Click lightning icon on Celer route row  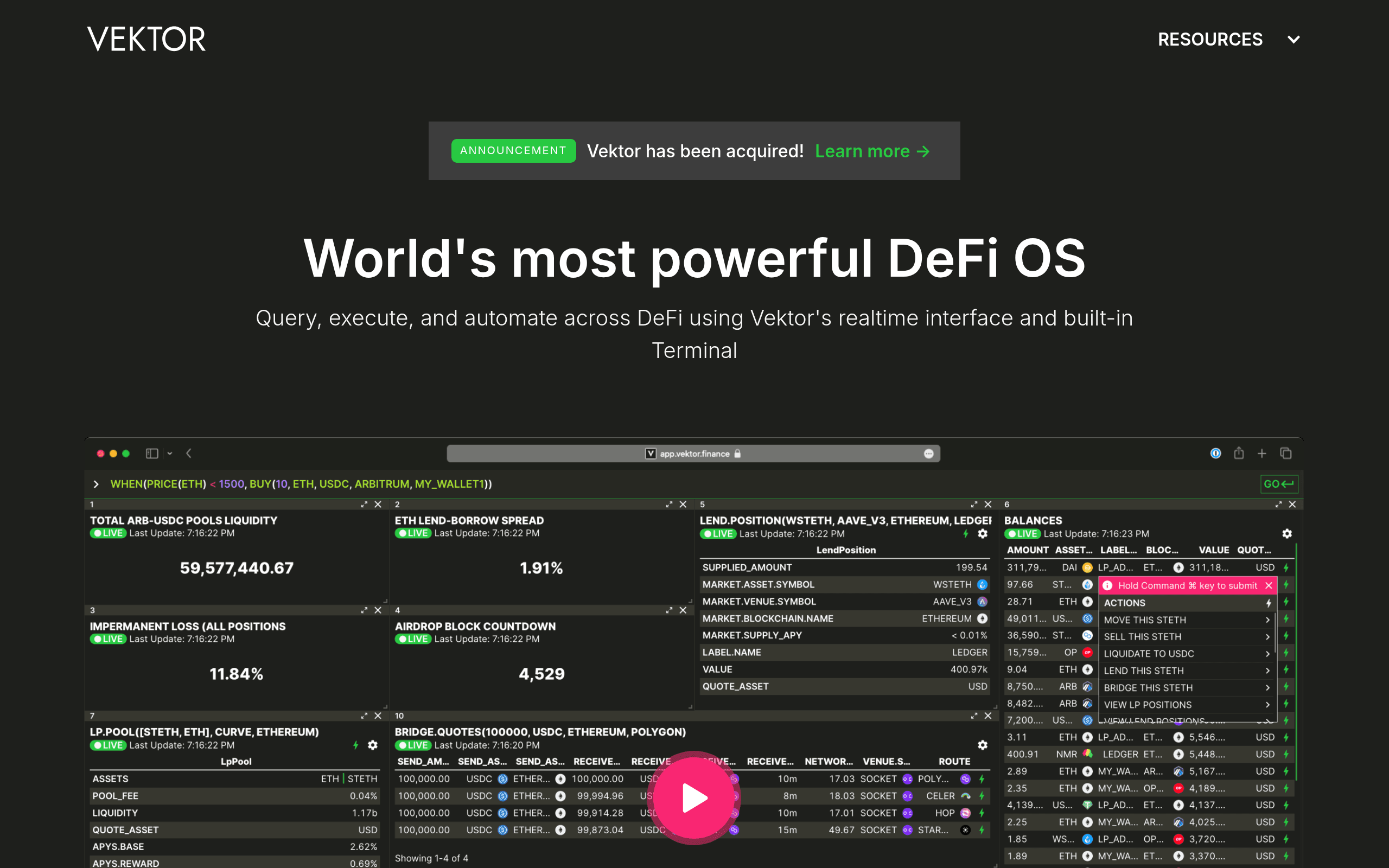tap(982, 796)
